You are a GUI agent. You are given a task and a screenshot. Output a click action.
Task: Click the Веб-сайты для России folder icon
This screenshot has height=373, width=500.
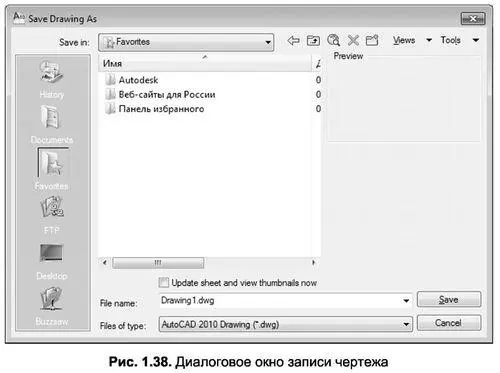[x=110, y=94]
